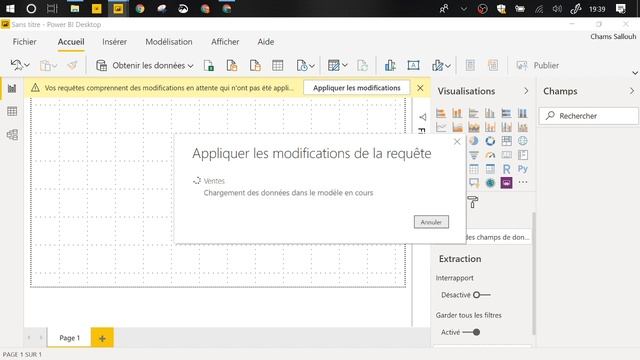
Task: Select the clustered column chart visual
Action: 490,113
